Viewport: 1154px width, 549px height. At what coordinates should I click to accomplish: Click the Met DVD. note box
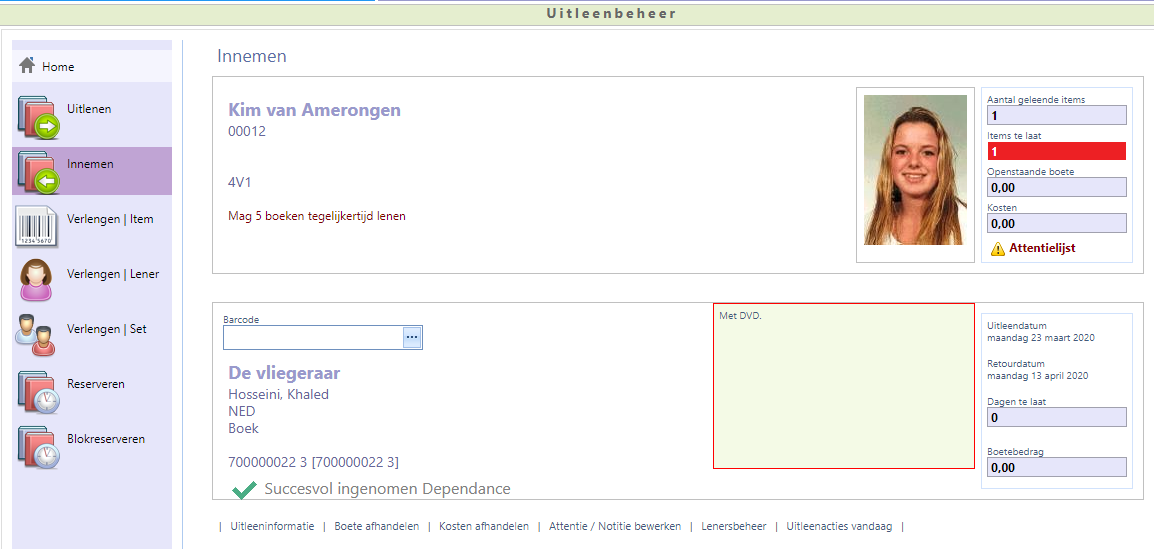[843, 386]
